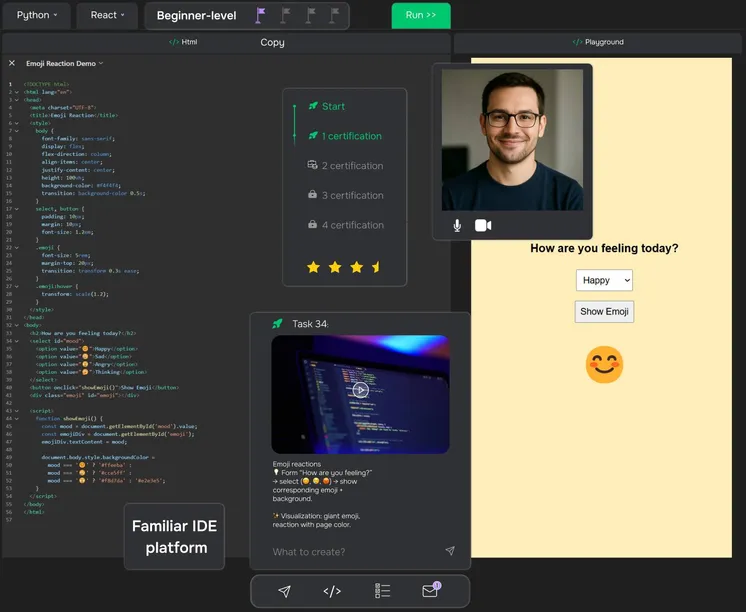This screenshot has width=746, height=612.
Task: Click the smiling emoji in the playground
Action: [x=604, y=365]
